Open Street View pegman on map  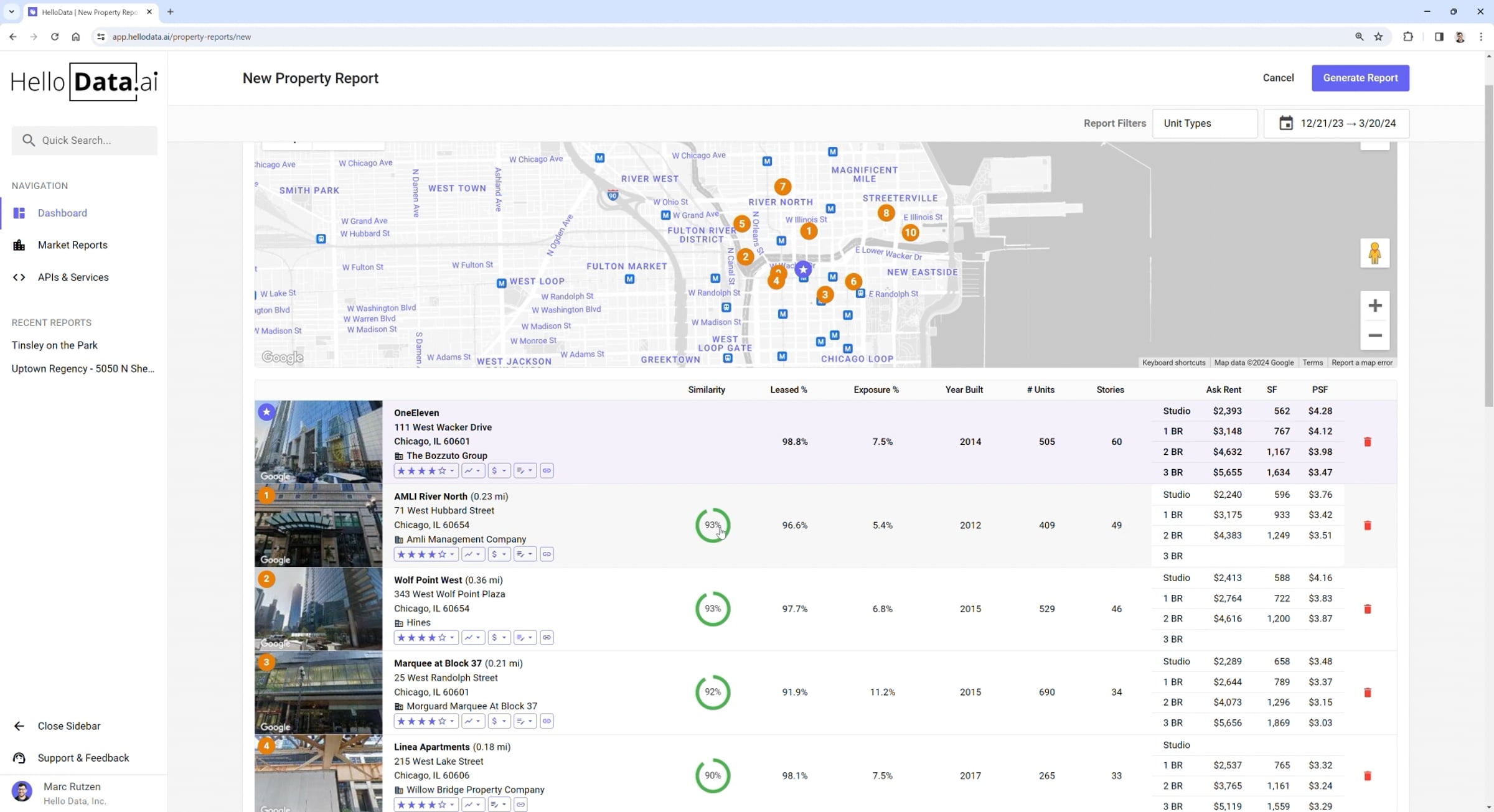coord(1374,253)
